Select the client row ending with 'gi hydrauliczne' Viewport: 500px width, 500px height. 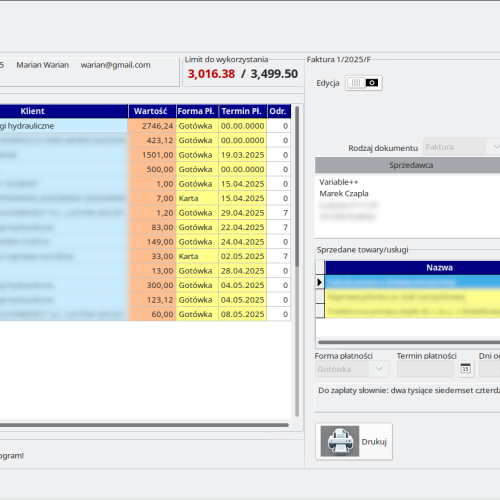point(63,126)
